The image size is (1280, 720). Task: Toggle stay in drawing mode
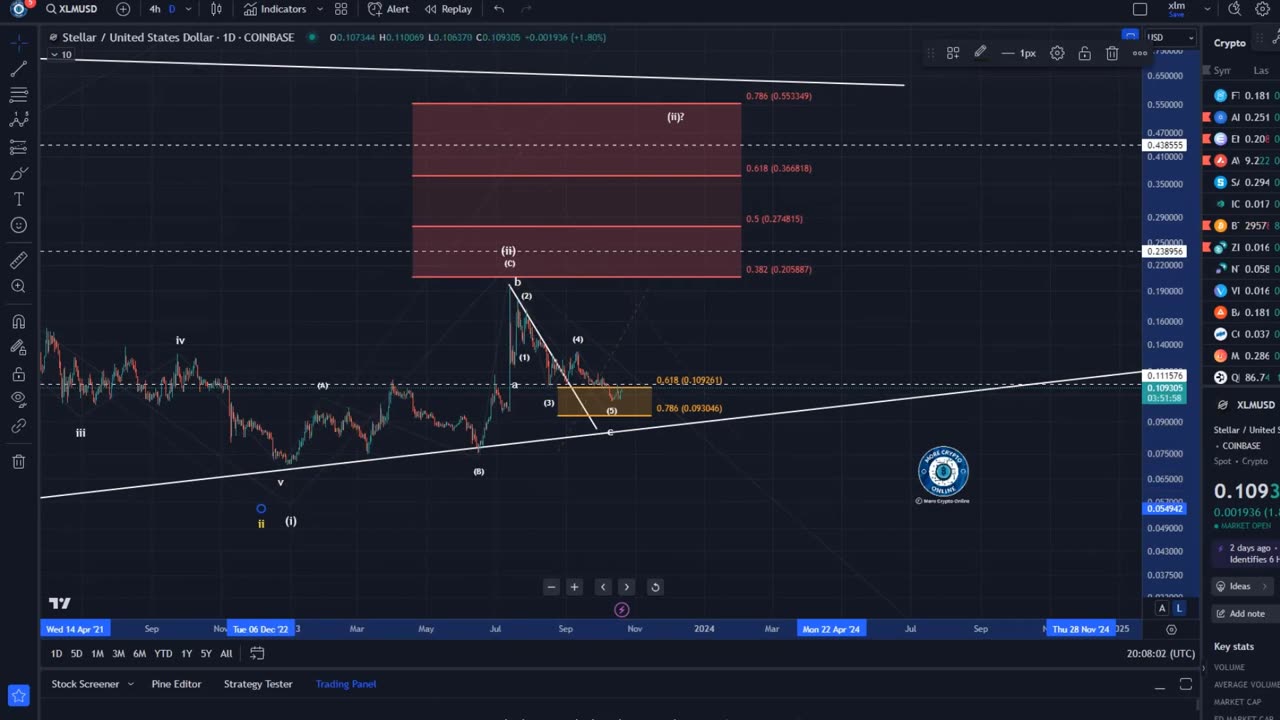(18, 348)
